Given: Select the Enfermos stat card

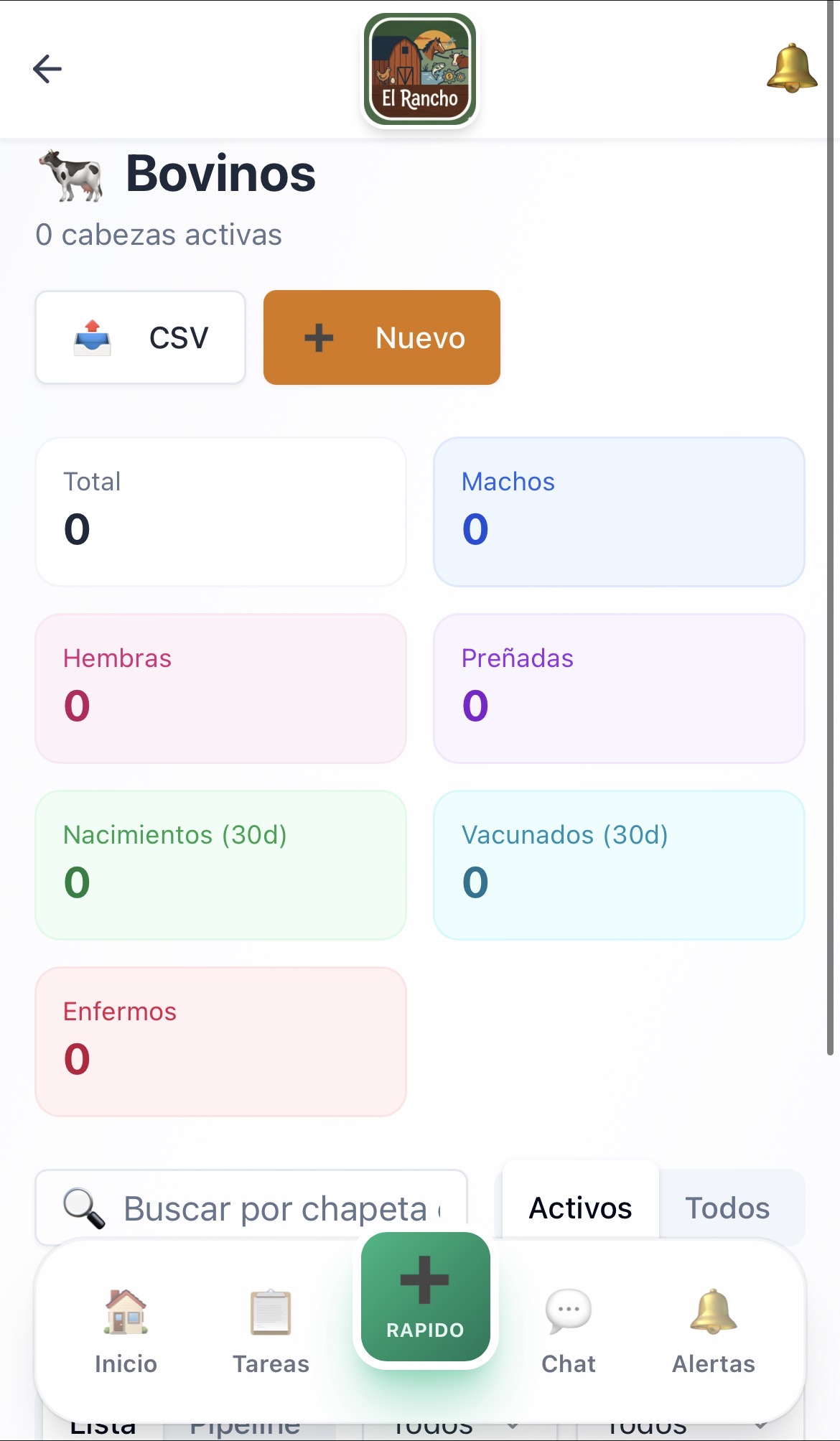Looking at the screenshot, I should 221,1042.
